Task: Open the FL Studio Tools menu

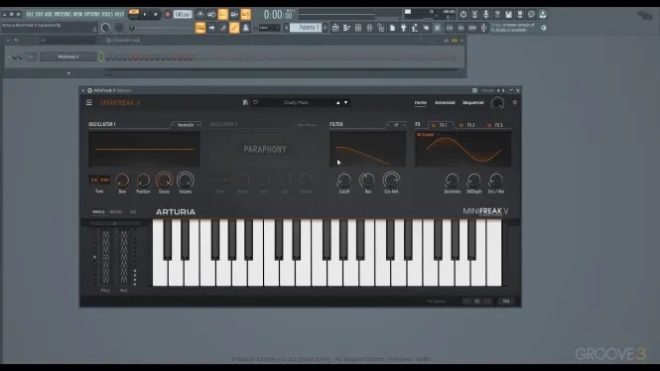Action: click(x=108, y=14)
